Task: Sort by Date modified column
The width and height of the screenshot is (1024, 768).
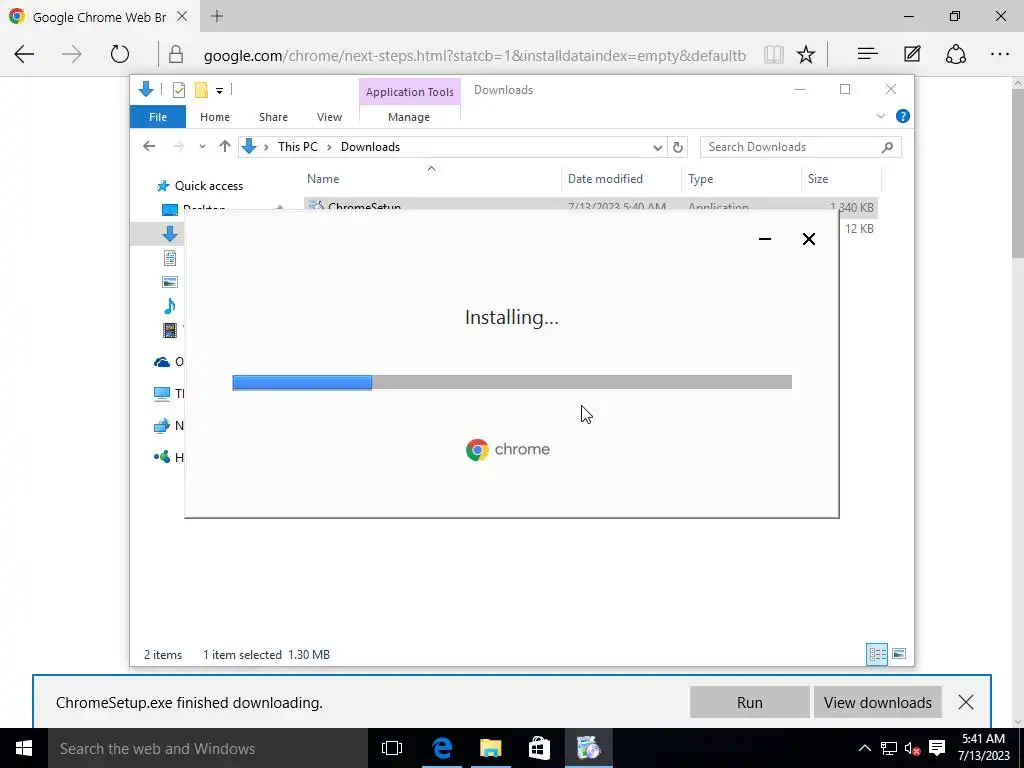Action: pyautogui.click(x=620, y=179)
